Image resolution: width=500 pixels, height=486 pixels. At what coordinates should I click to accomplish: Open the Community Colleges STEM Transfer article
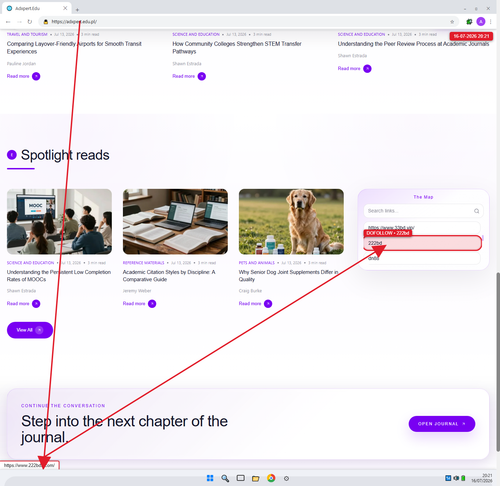pos(237,47)
